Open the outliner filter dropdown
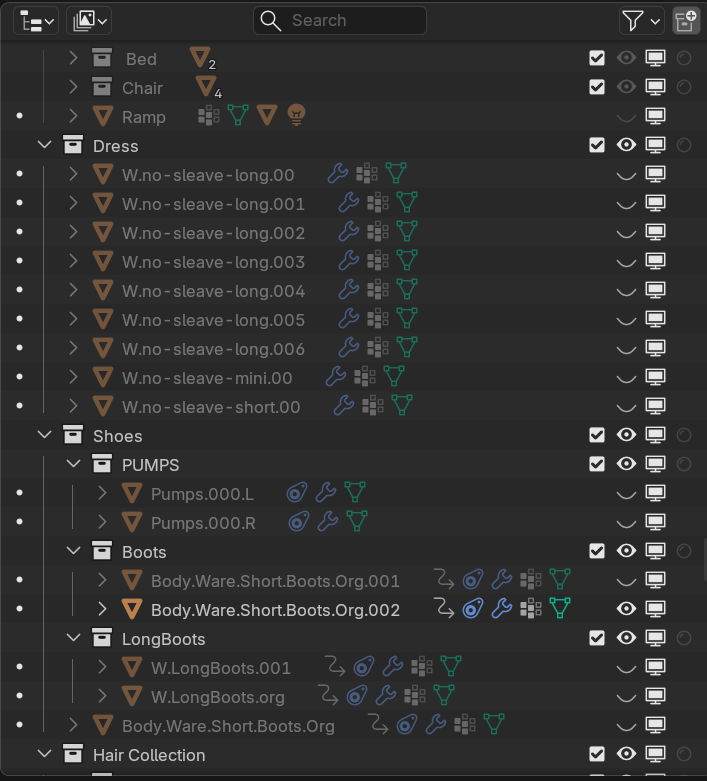This screenshot has width=707, height=781. (641, 20)
